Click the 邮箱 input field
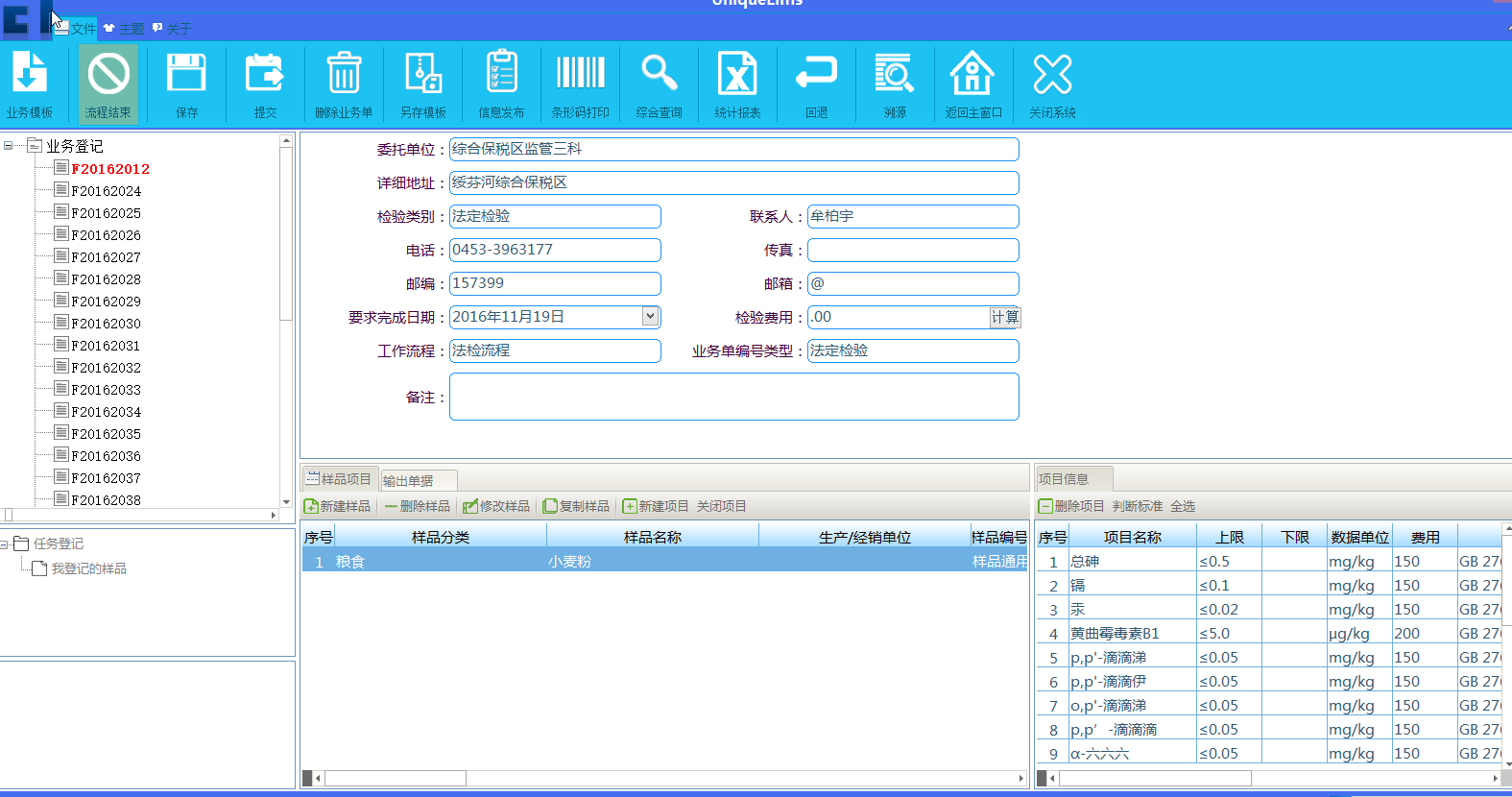 coord(913,283)
